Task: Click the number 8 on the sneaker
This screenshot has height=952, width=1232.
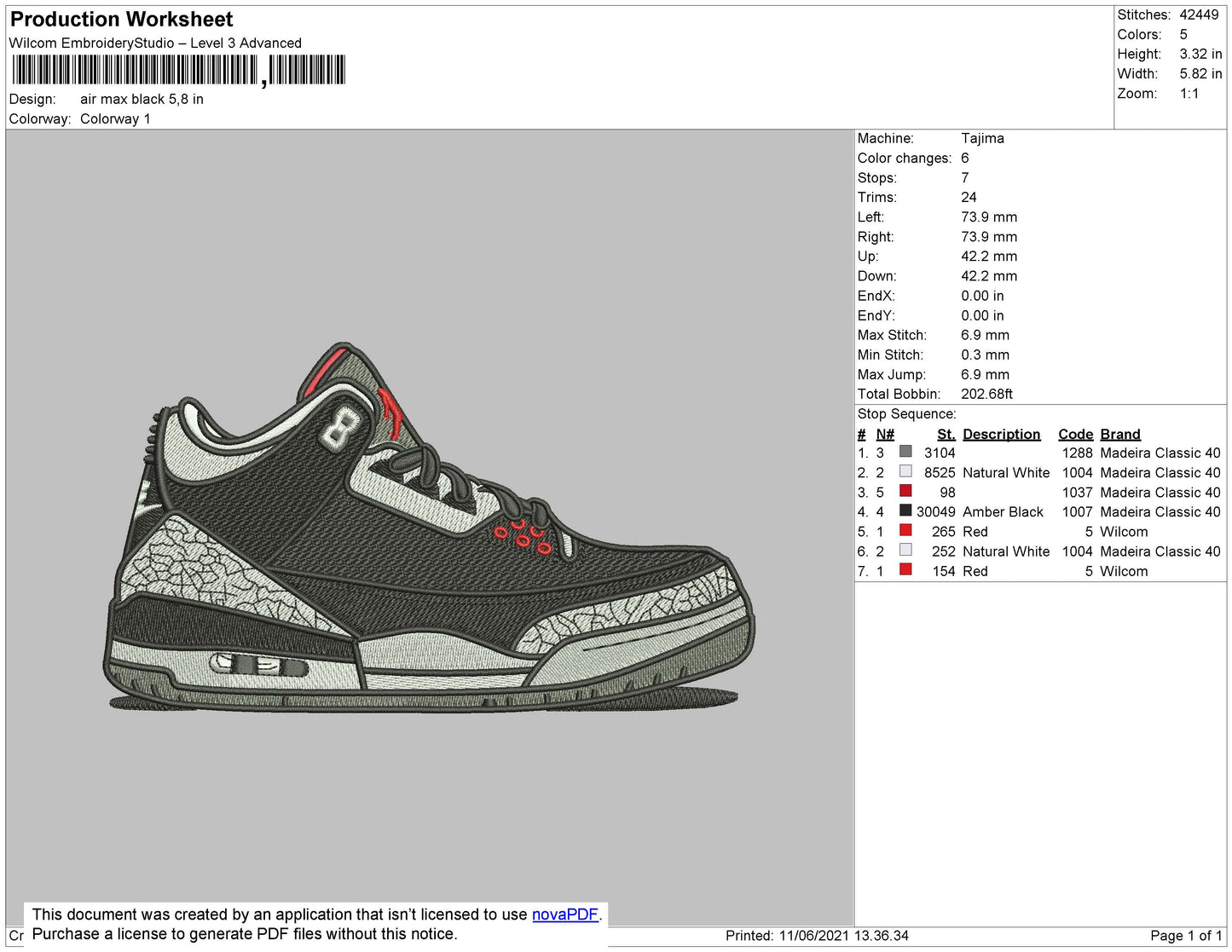Action: (340, 427)
